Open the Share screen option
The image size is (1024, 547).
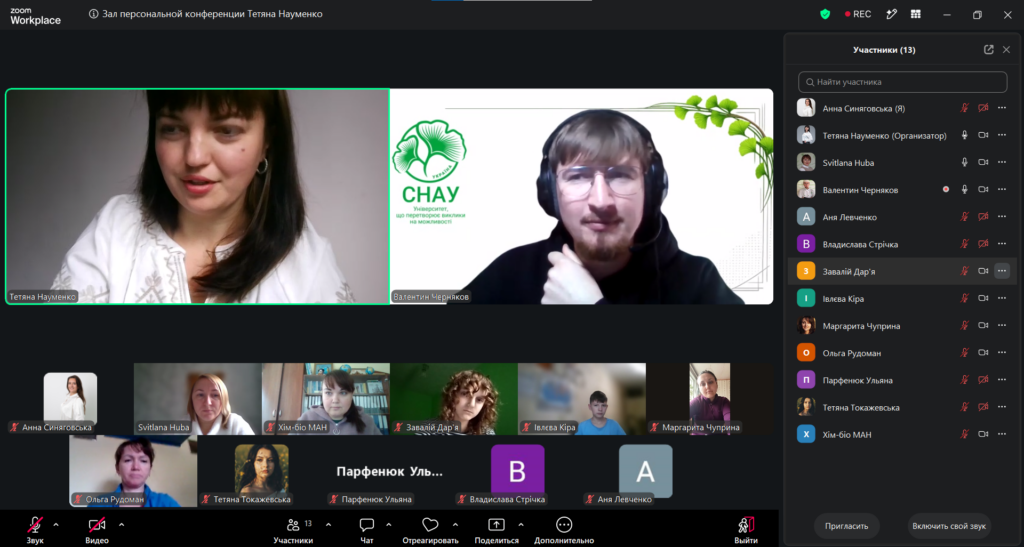tap(496, 530)
